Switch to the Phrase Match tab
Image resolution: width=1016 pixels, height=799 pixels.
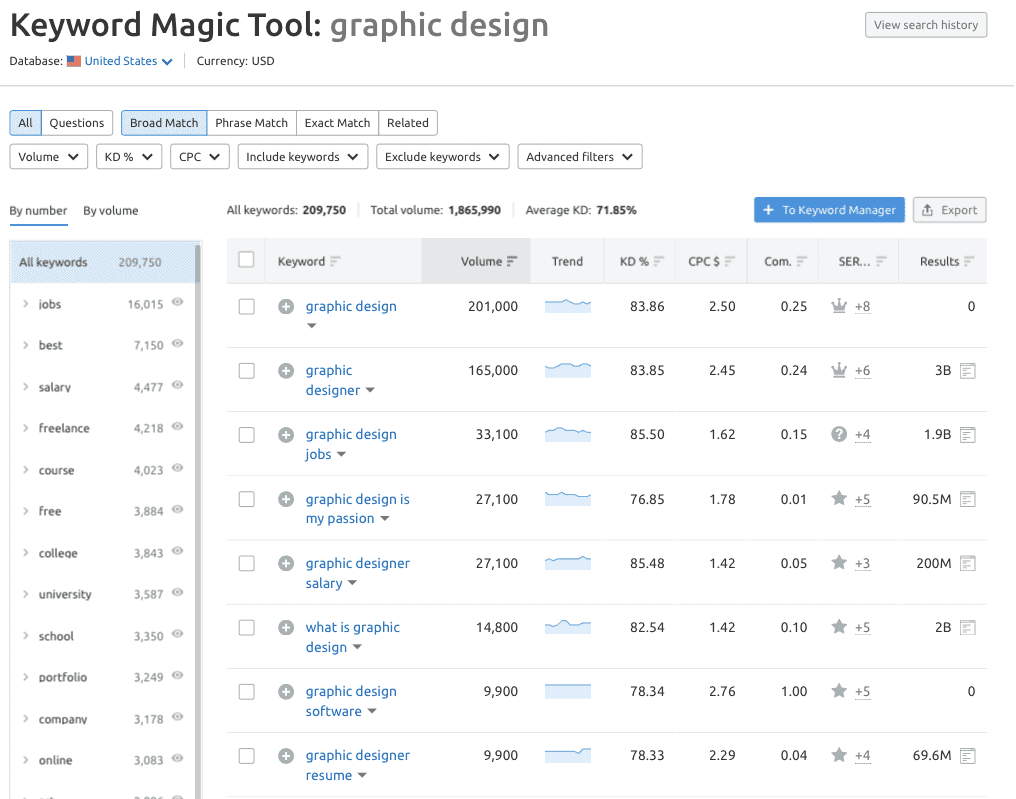[x=251, y=122]
